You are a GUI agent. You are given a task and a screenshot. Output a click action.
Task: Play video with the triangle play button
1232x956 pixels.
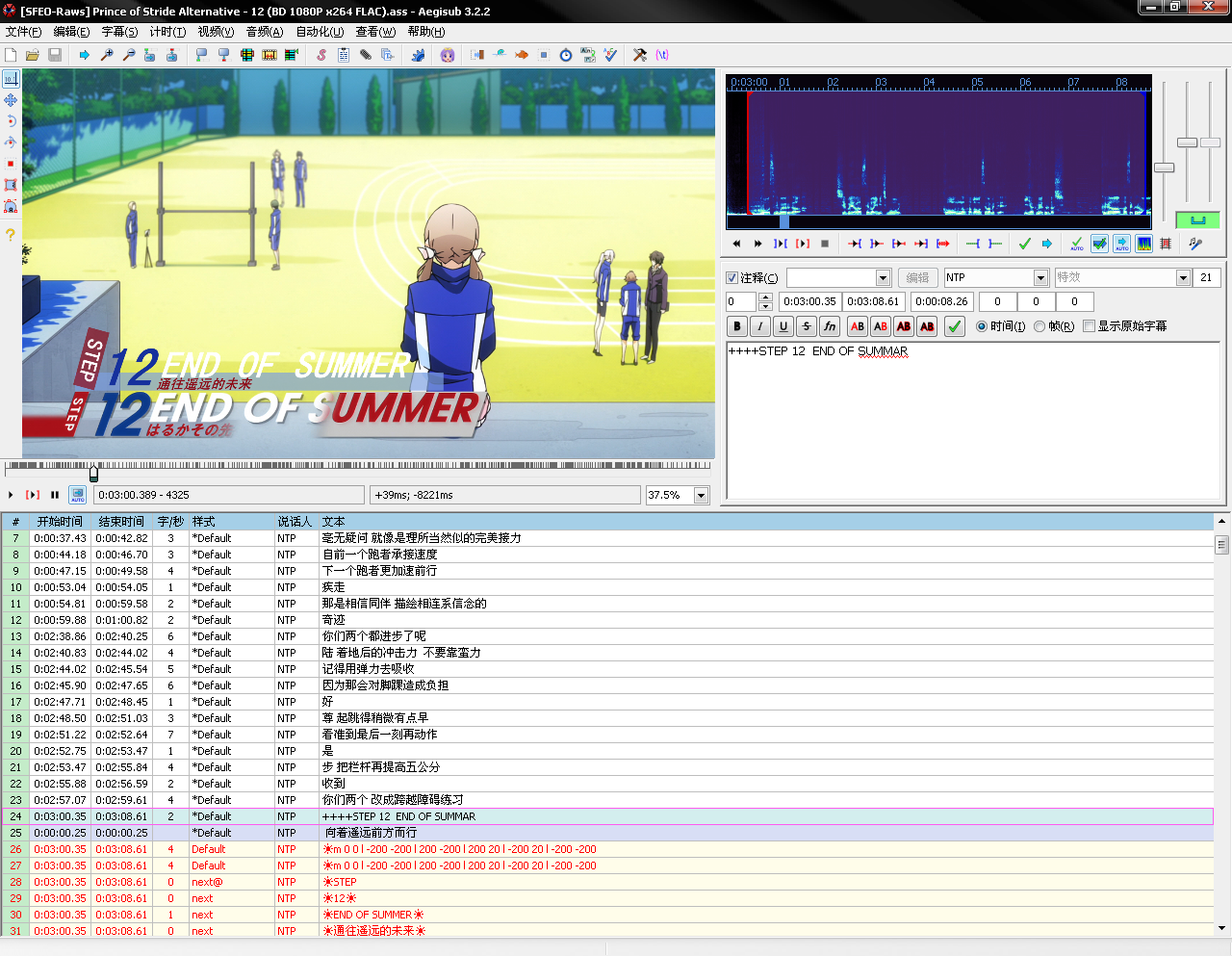(11, 495)
